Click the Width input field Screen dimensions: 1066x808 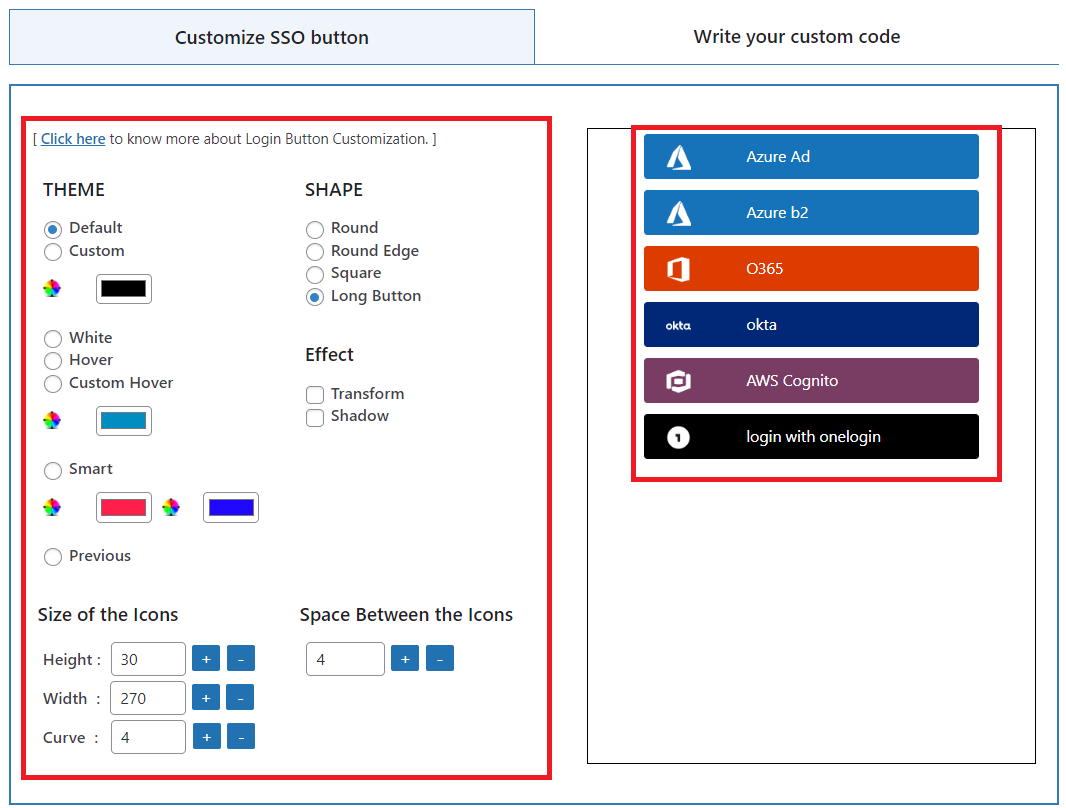coord(148,698)
